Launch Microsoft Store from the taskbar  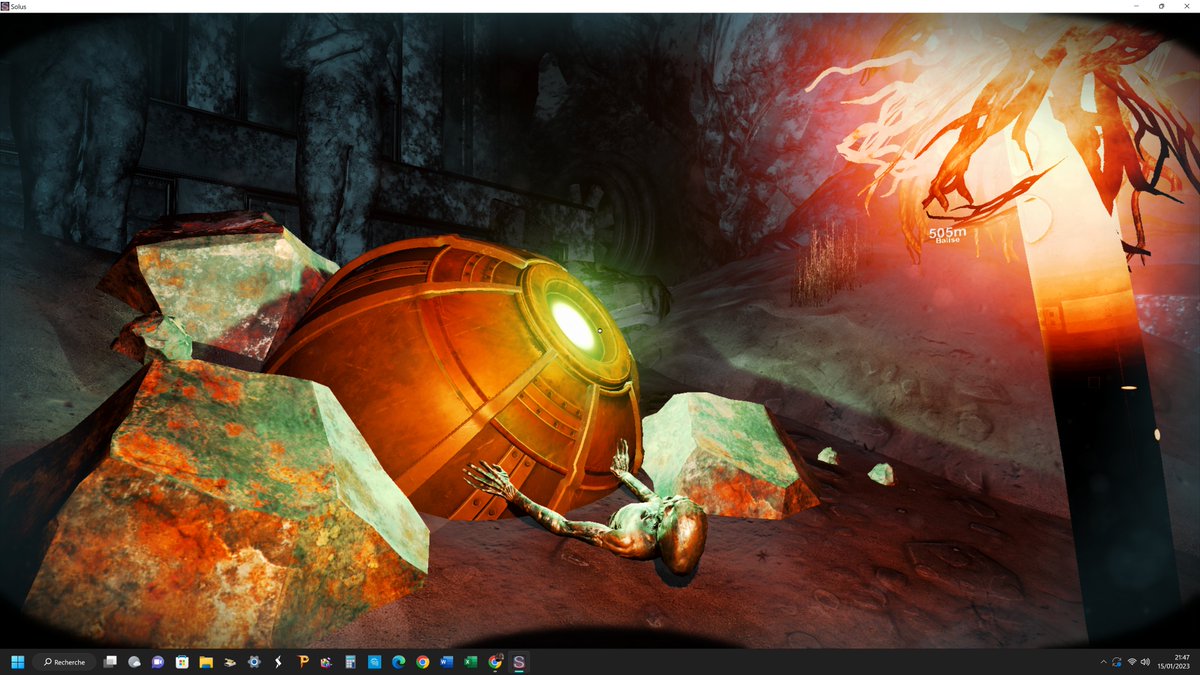click(x=182, y=662)
